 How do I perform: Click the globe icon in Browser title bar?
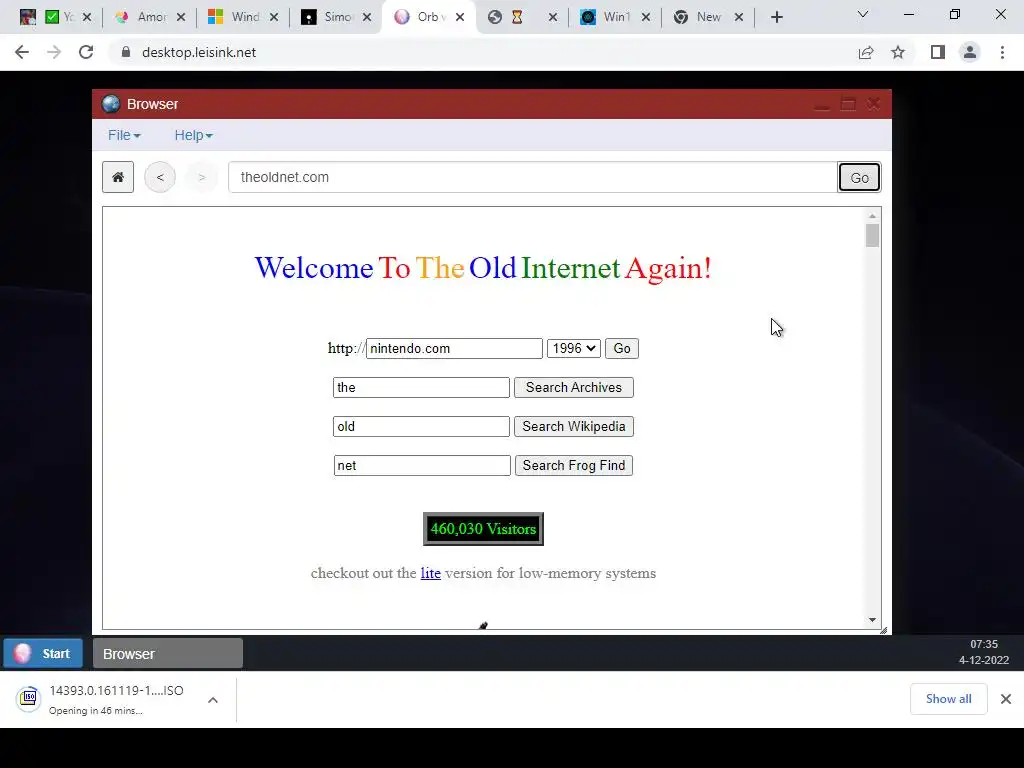pos(111,104)
